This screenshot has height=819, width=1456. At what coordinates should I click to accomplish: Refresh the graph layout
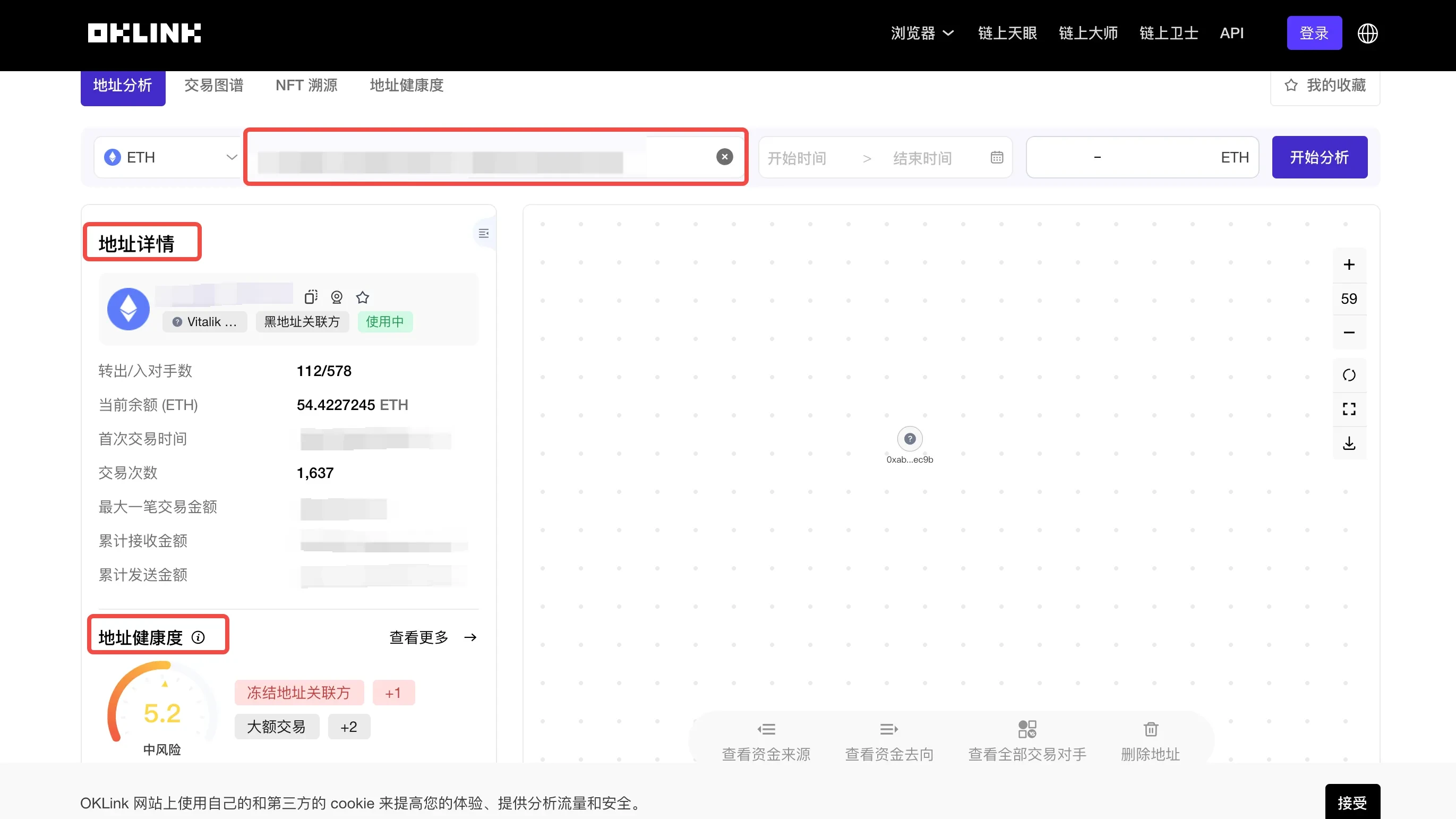[1350, 374]
